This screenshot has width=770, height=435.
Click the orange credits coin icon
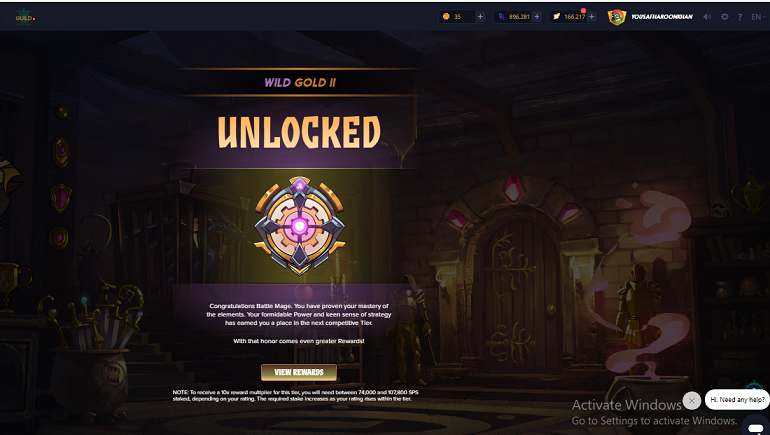(x=446, y=17)
